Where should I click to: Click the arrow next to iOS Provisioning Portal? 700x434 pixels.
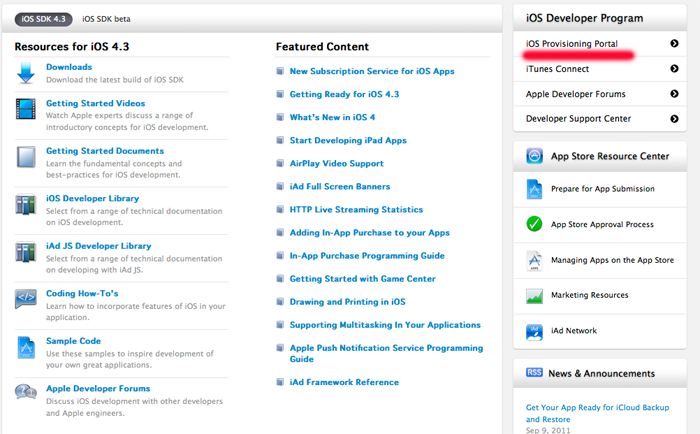(x=674, y=43)
